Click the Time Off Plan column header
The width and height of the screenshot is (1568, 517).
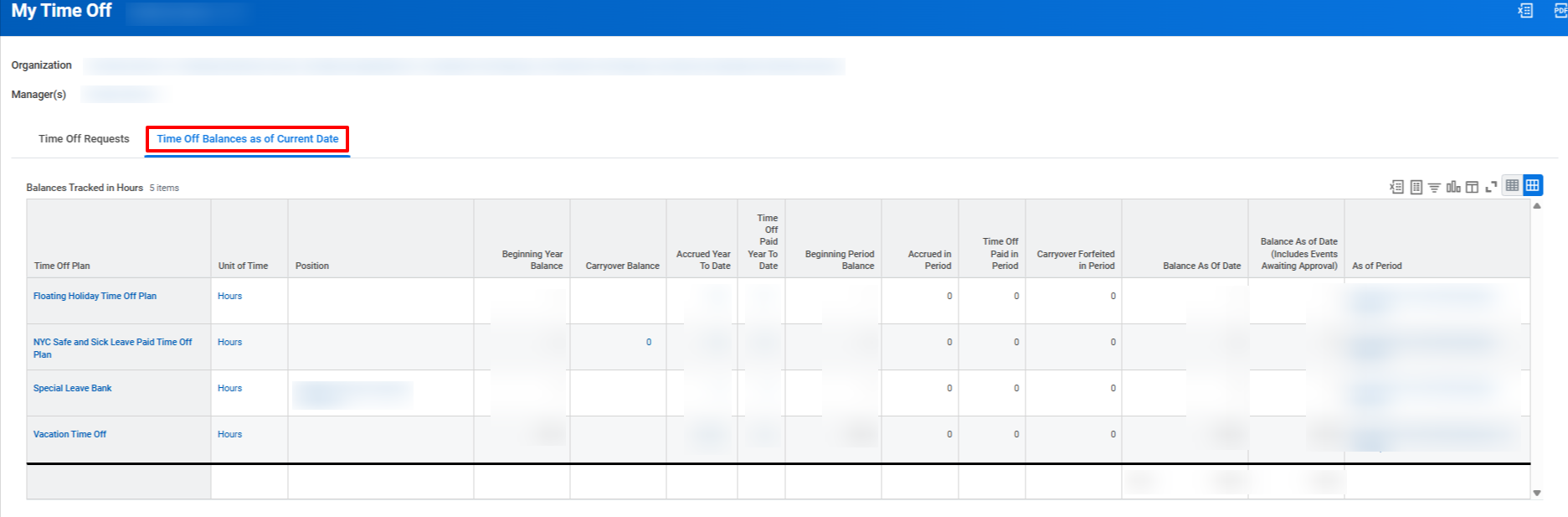pos(119,239)
